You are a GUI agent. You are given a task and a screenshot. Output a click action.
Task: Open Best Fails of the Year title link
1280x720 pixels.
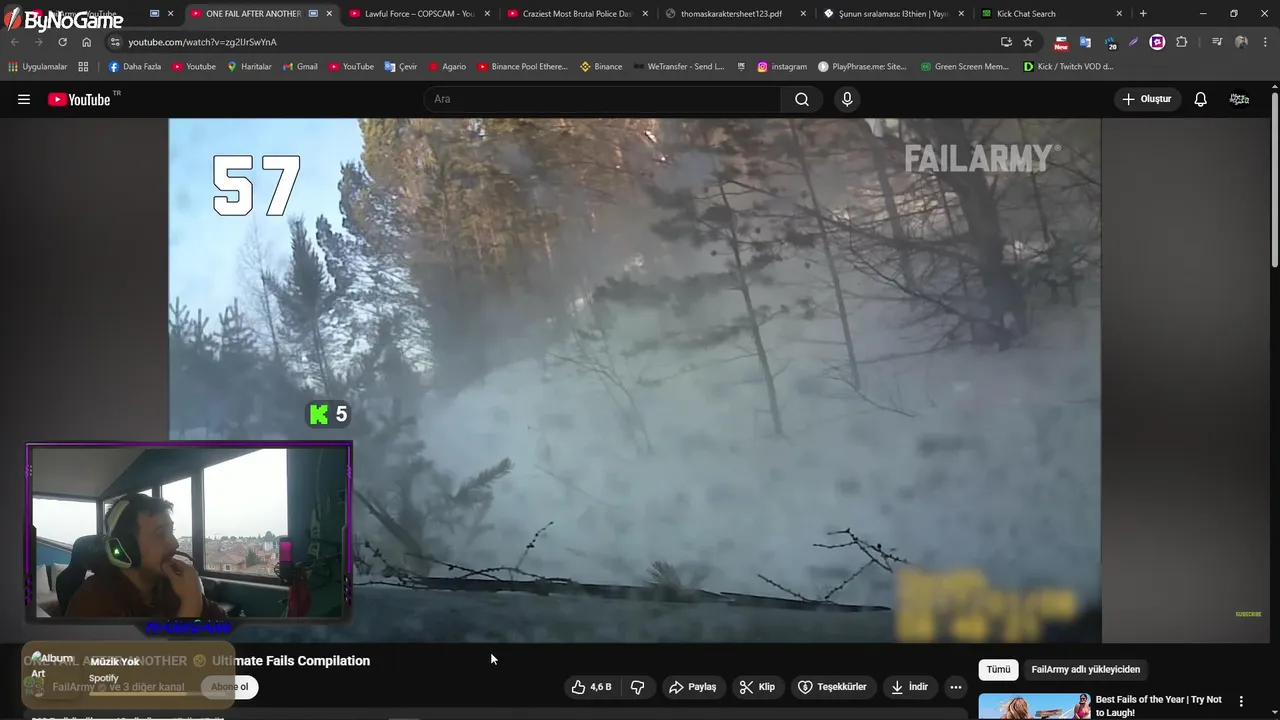click(1159, 706)
